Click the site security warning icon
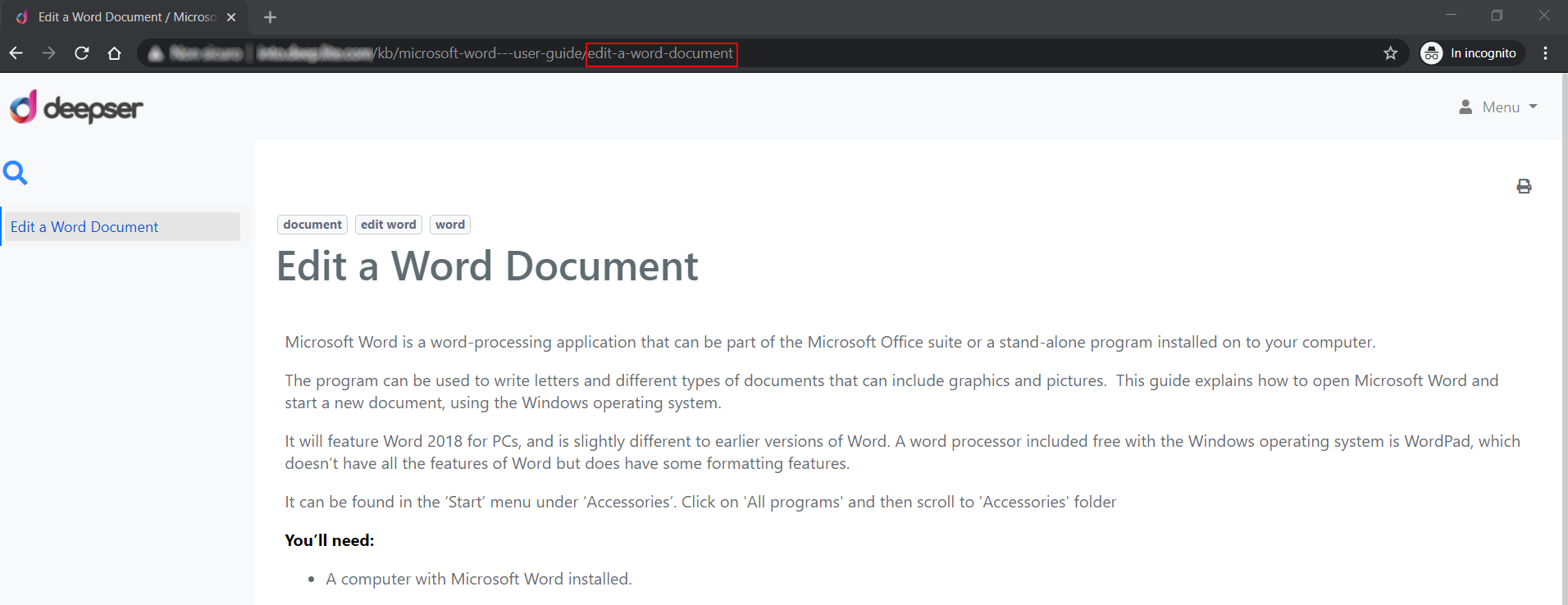This screenshot has height=605, width=1568. pyautogui.click(x=156, y=53)
